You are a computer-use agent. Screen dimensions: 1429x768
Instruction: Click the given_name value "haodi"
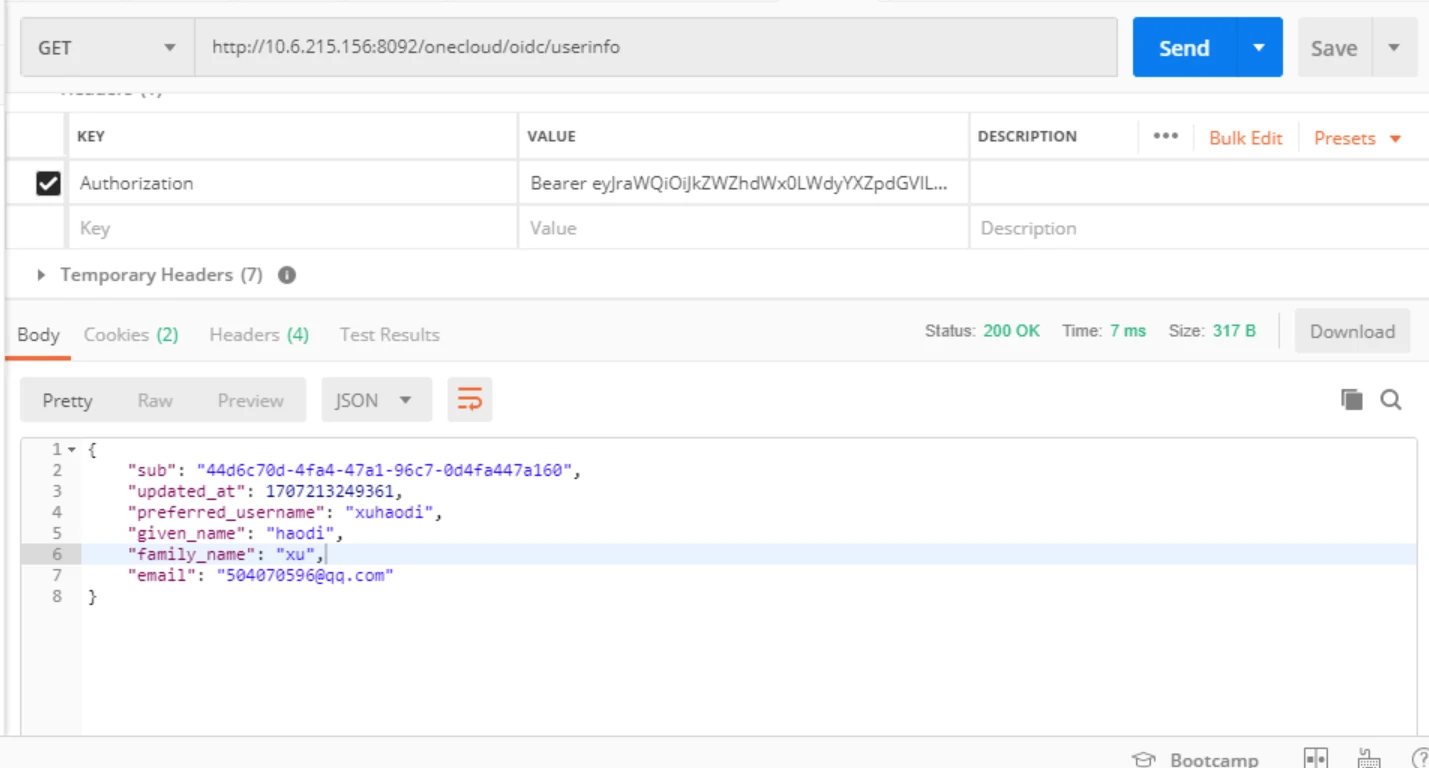(300, 533)
